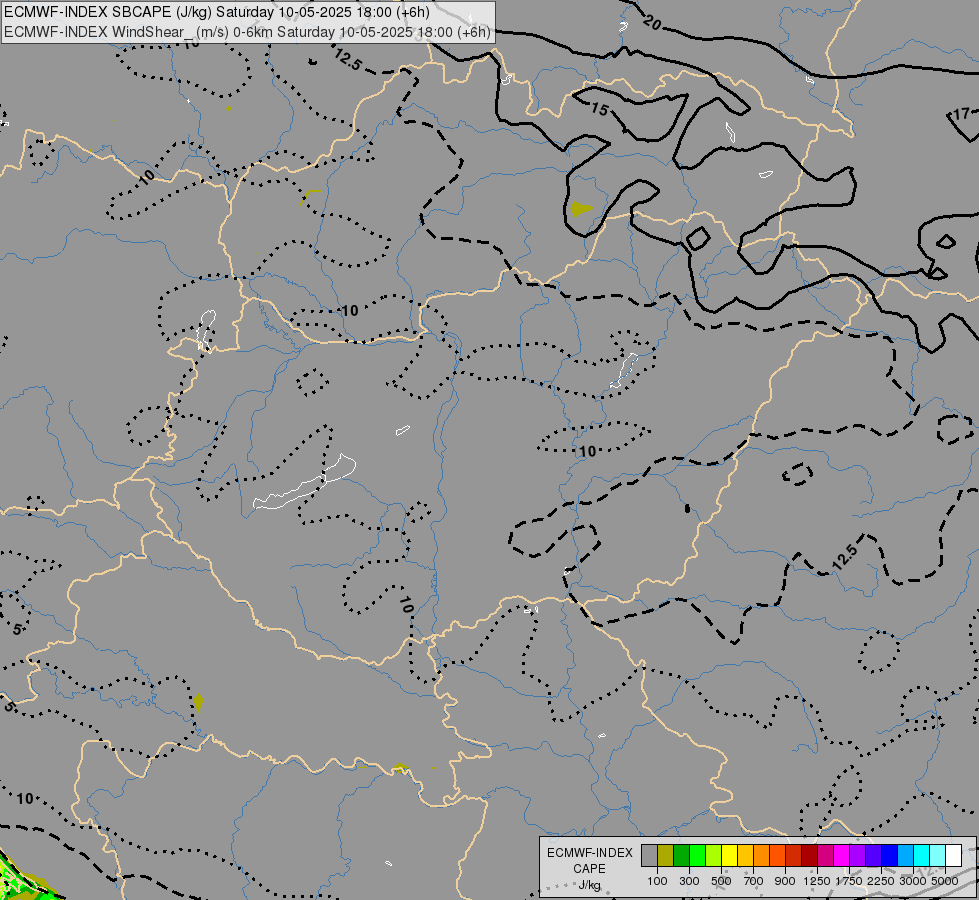Click the '15' shear contour label

pyautogui.click(x=599, y=109)
